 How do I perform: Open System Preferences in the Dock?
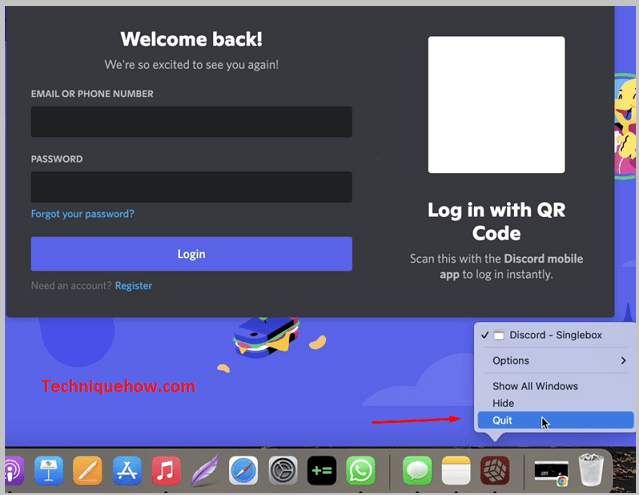[283, 471]
